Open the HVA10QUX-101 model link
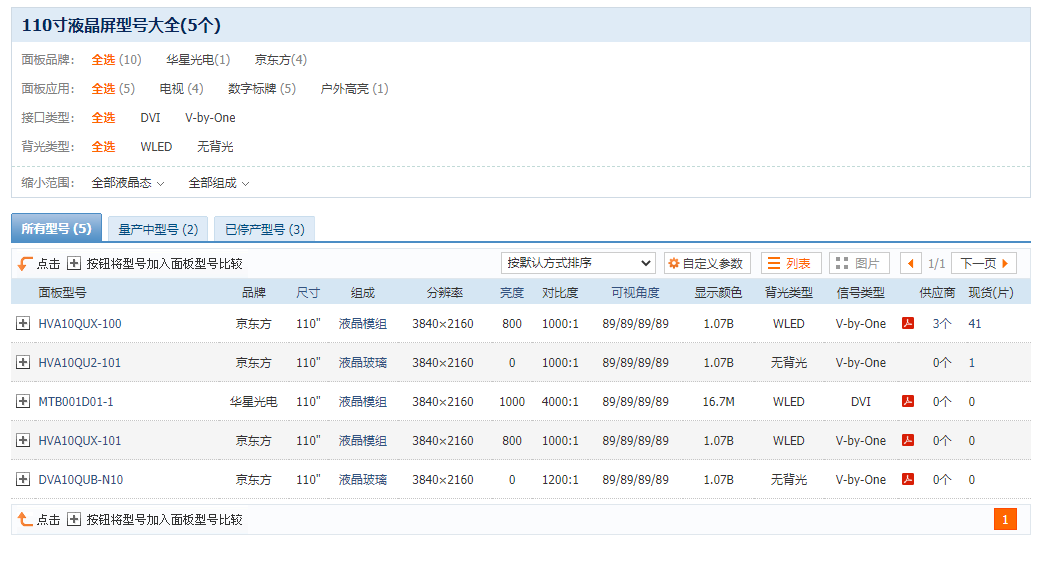Screen dimensions: 1039x562 coord(80,440)
